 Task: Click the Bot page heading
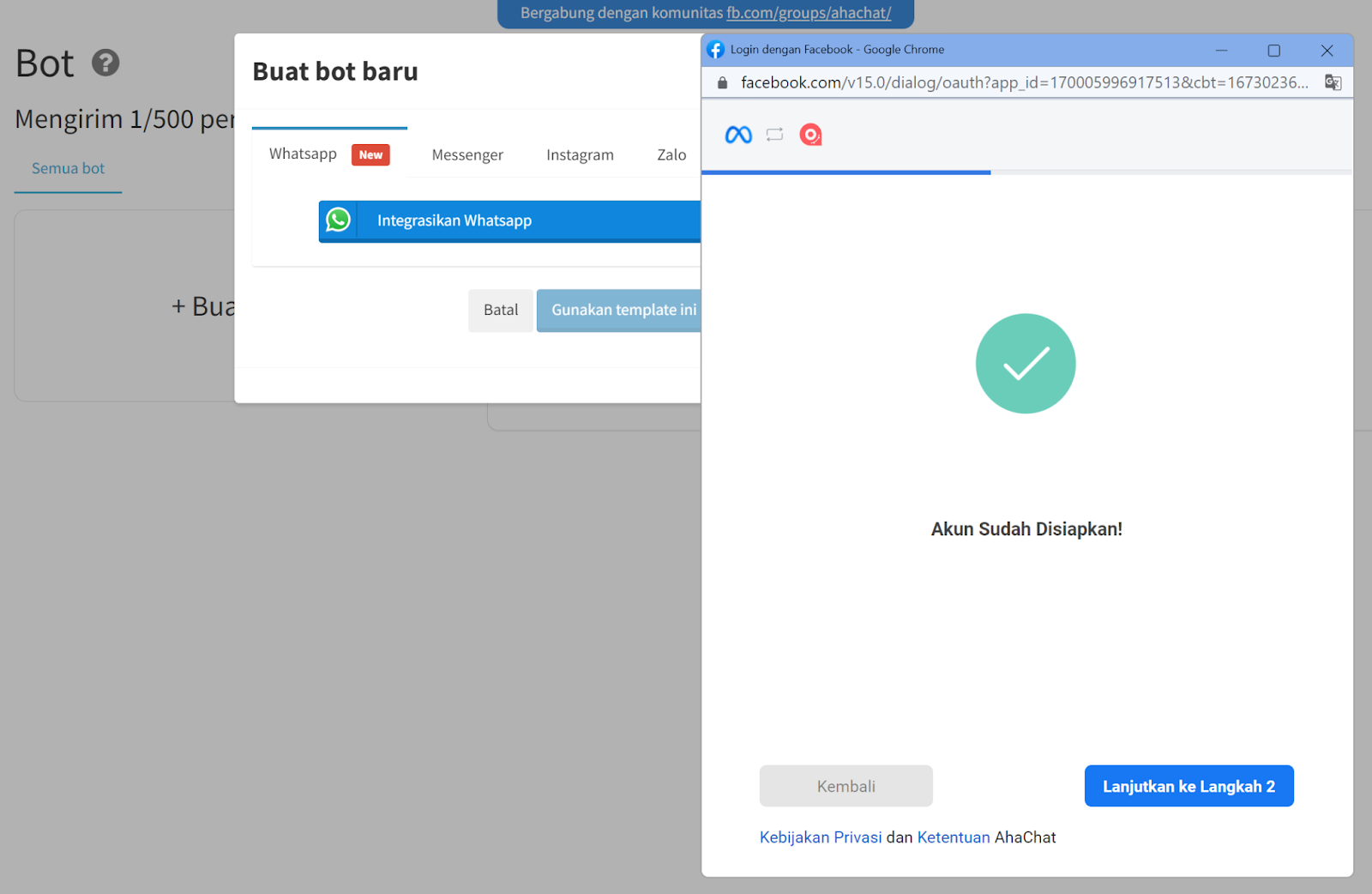(x=45, y=63)
